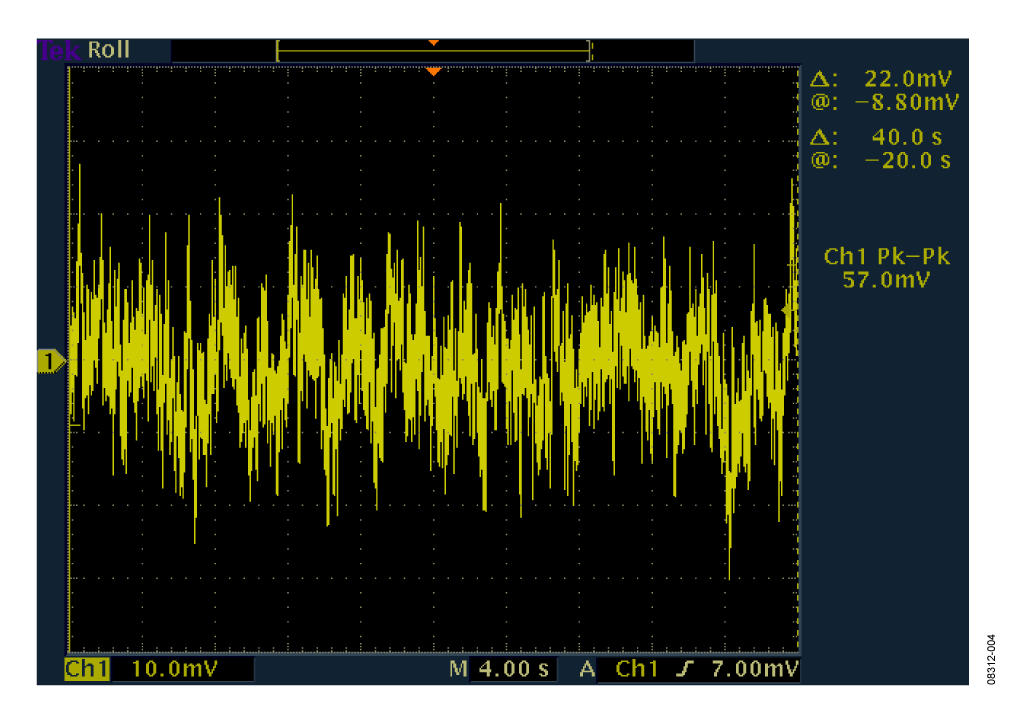Open the 10.0mV vertical scale readout
This screenshot has height=721, width=1024.
pyautogui.click(x=176, y=669)
